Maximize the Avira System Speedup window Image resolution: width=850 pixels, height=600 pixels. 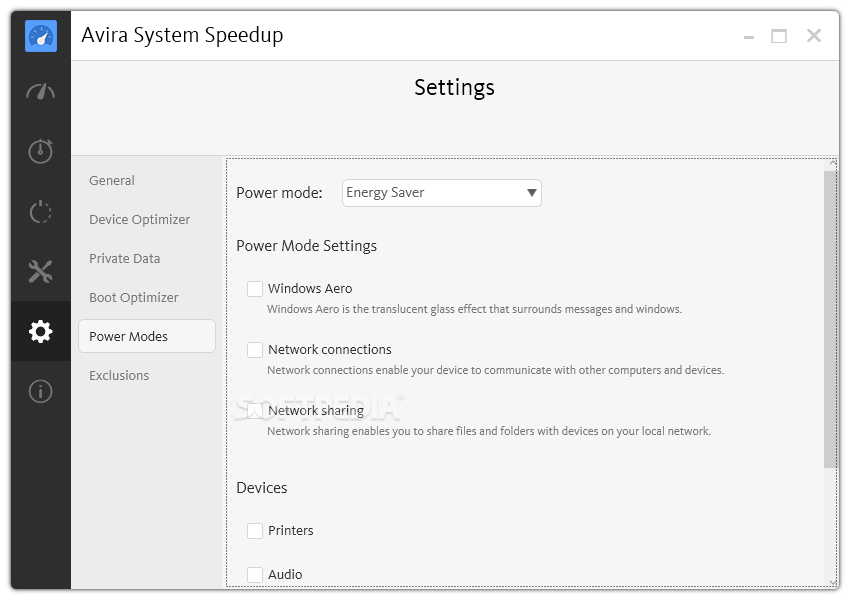[779, 36]
